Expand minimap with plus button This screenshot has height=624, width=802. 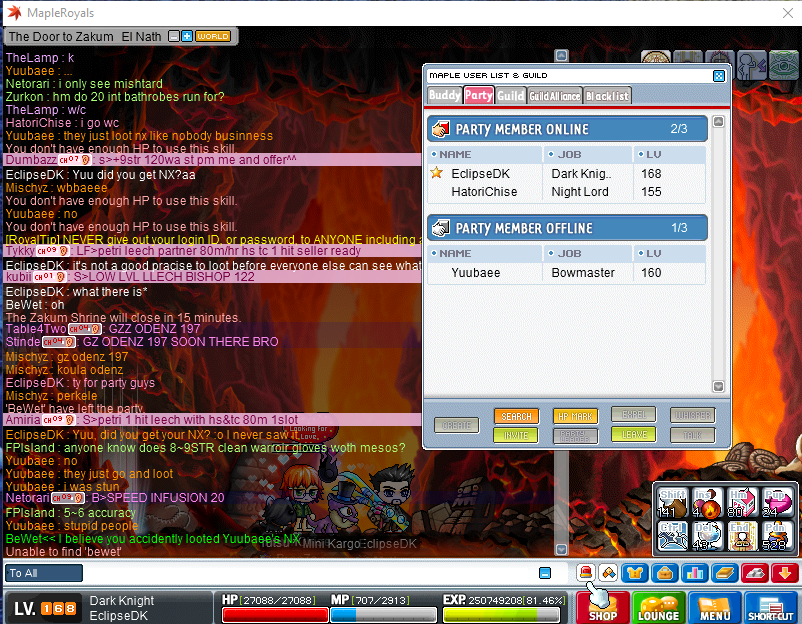(187, 36)
